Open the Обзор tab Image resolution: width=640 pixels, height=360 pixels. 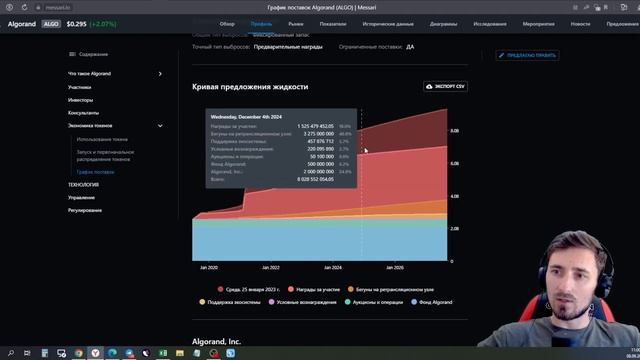click(x=227, y=24)
